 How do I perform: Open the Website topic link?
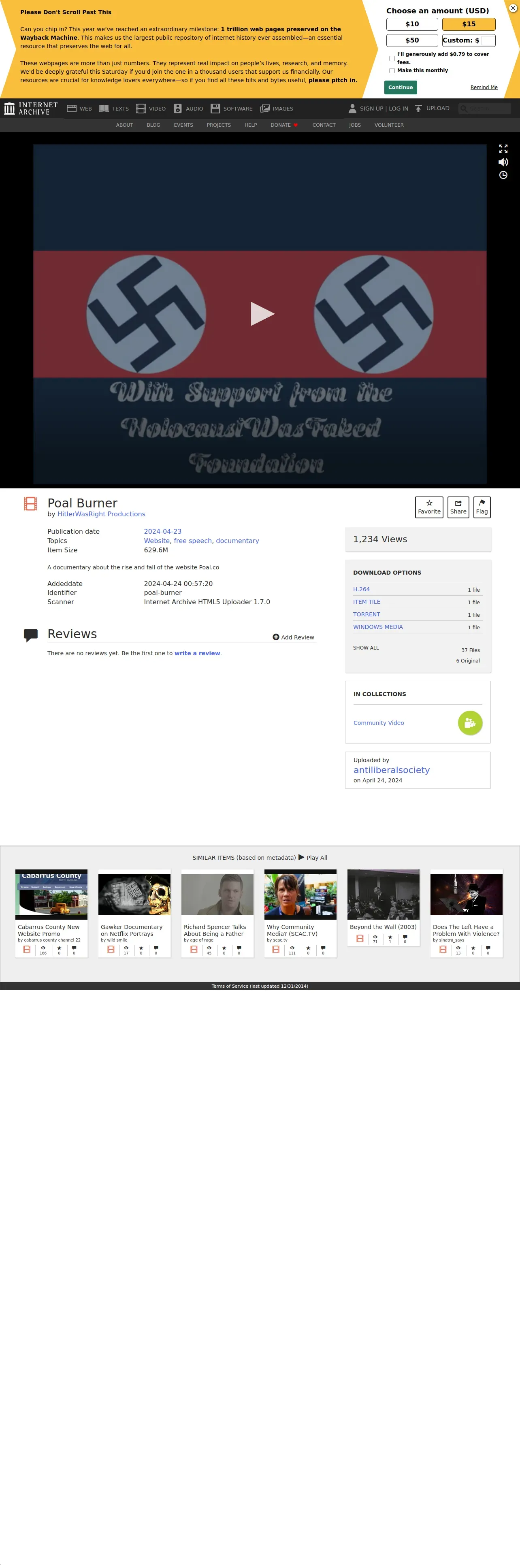(156, 541)
